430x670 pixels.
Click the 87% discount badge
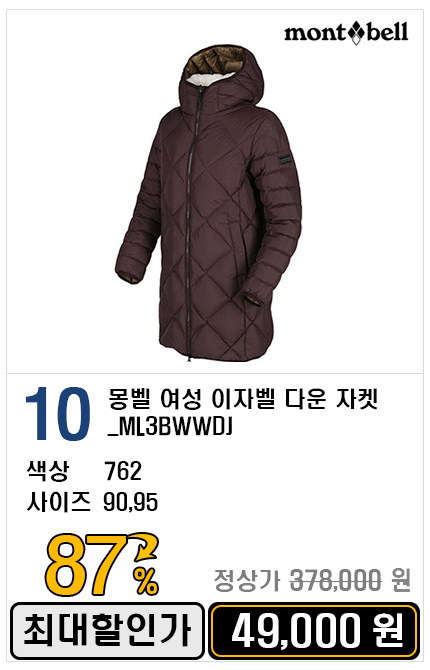point(102,565)
